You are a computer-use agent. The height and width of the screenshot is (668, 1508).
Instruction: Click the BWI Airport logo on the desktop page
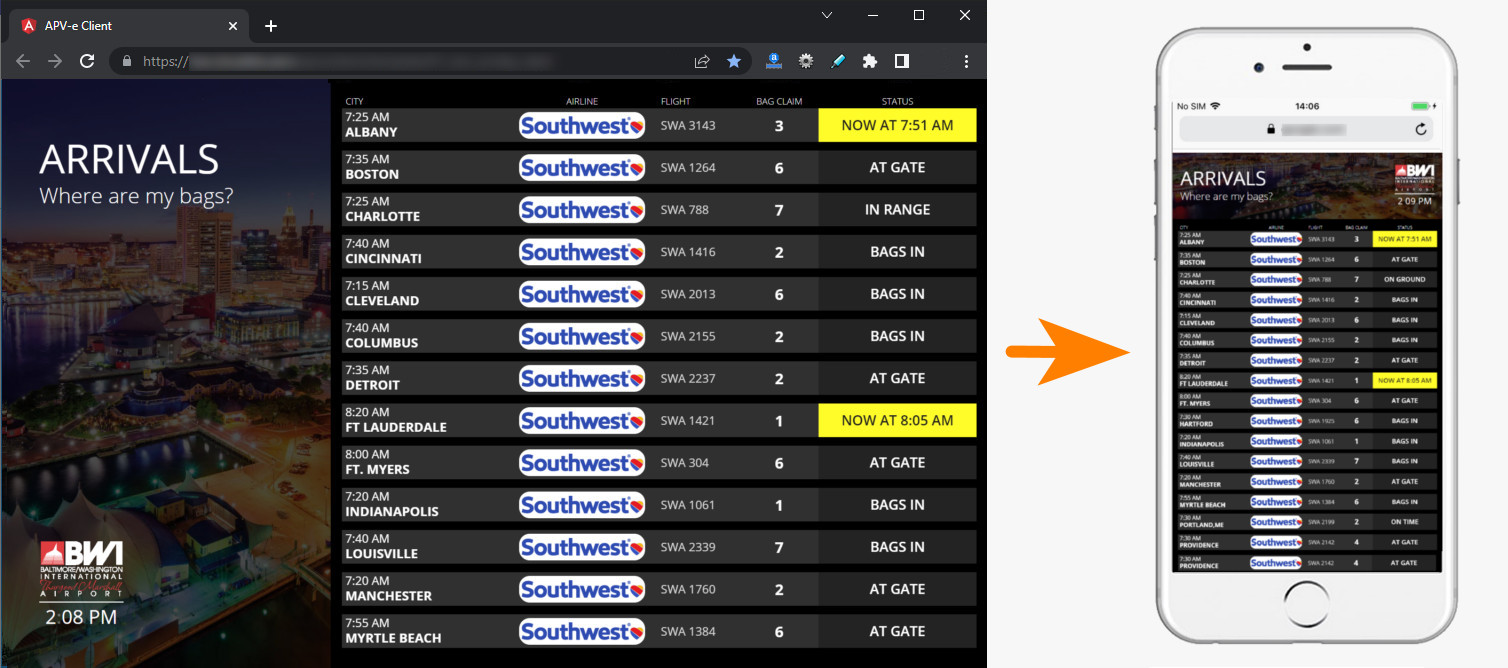pos(82,571)
